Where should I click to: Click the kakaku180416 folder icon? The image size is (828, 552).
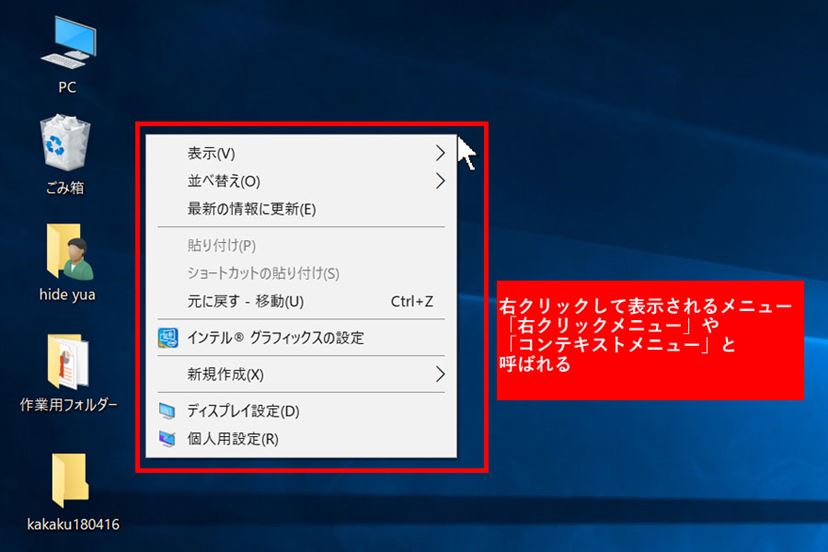(69, 480)
